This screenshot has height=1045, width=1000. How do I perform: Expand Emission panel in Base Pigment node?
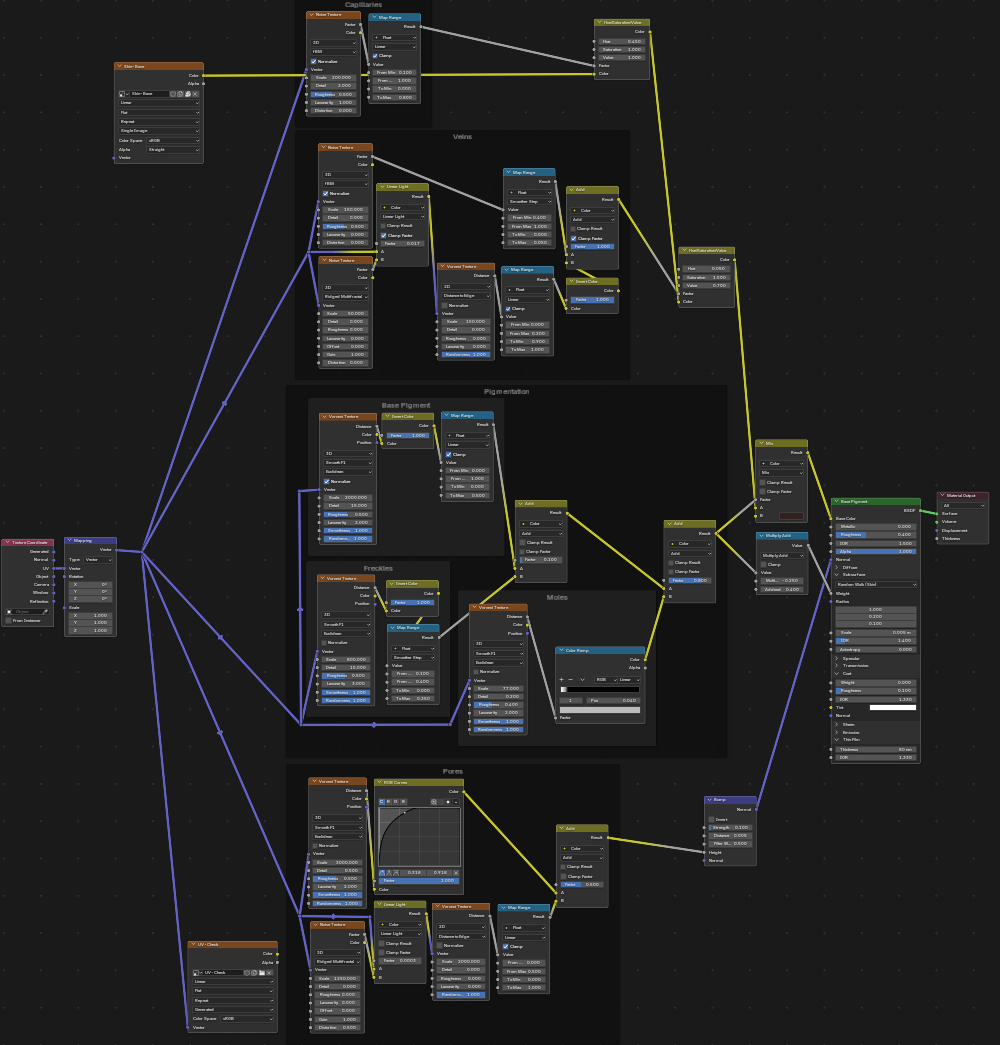tap(837, 732)
